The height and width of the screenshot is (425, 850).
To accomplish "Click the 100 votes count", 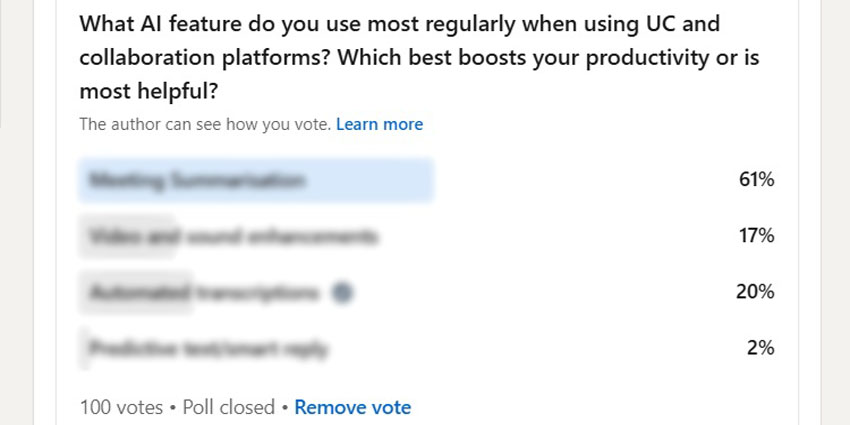I will point(121,407).
